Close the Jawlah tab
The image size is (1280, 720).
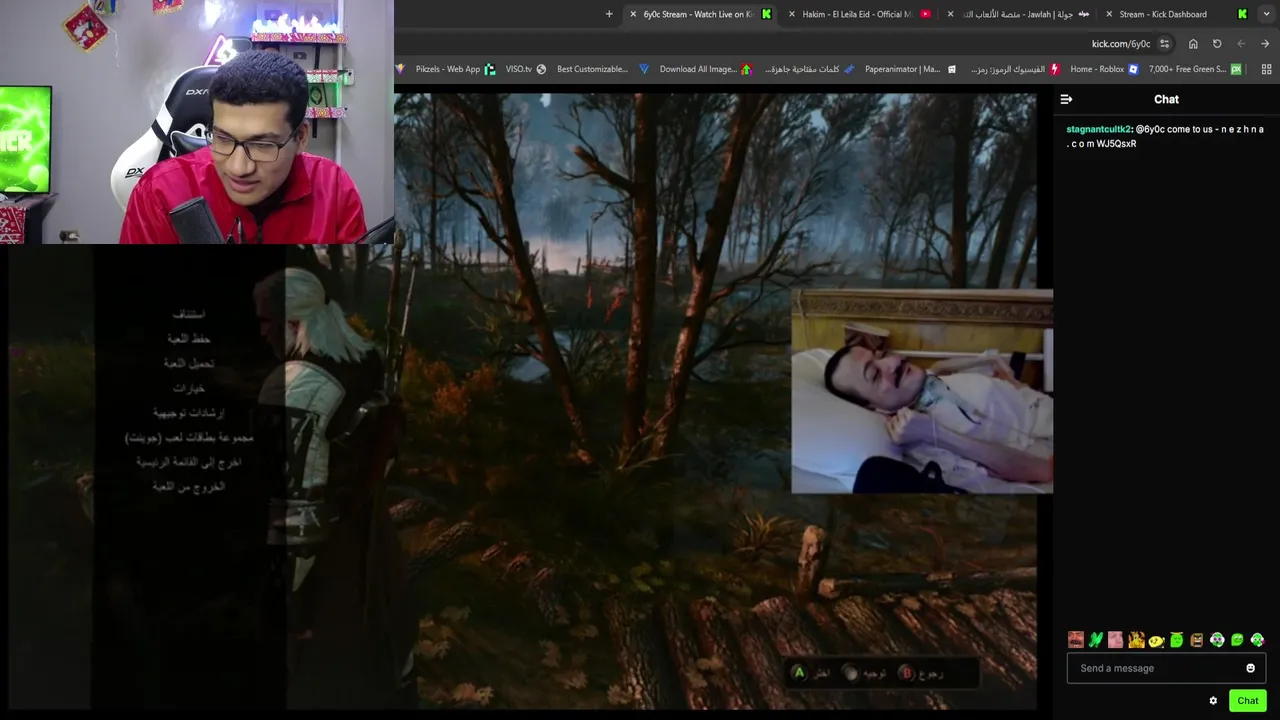950,14
